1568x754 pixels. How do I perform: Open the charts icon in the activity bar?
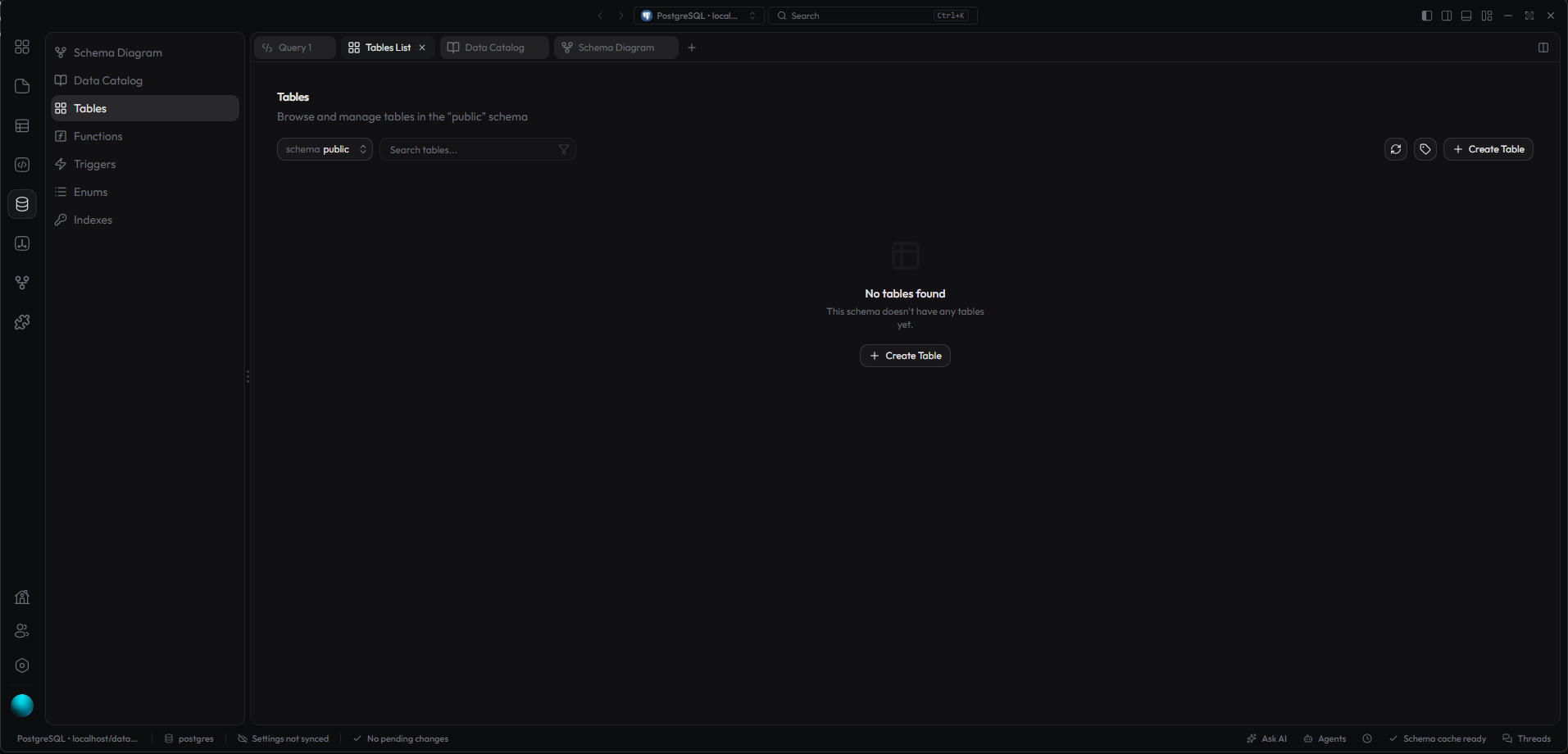(x=22, y=243)
